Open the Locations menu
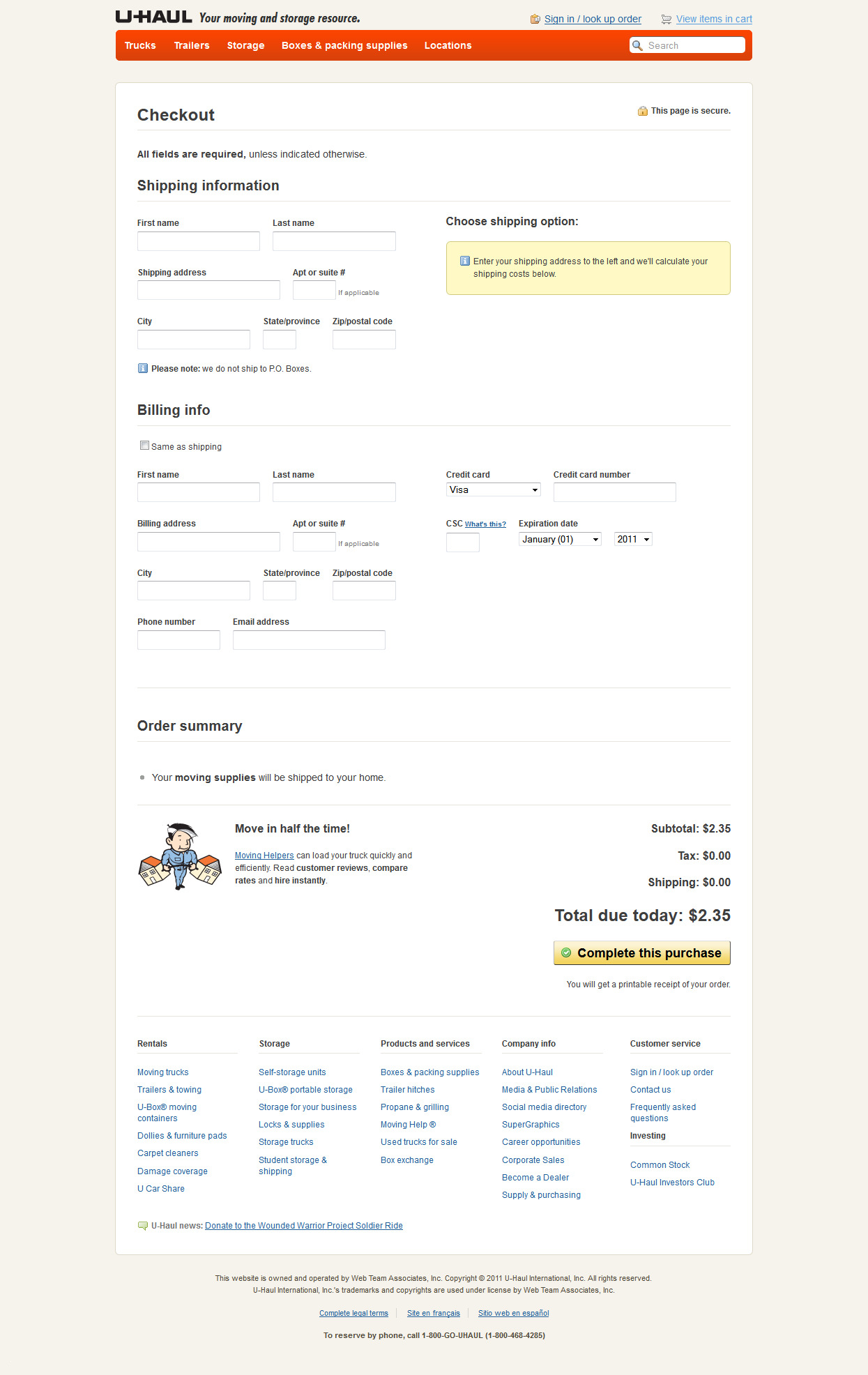868x1375 pixels. click(448, 45)
